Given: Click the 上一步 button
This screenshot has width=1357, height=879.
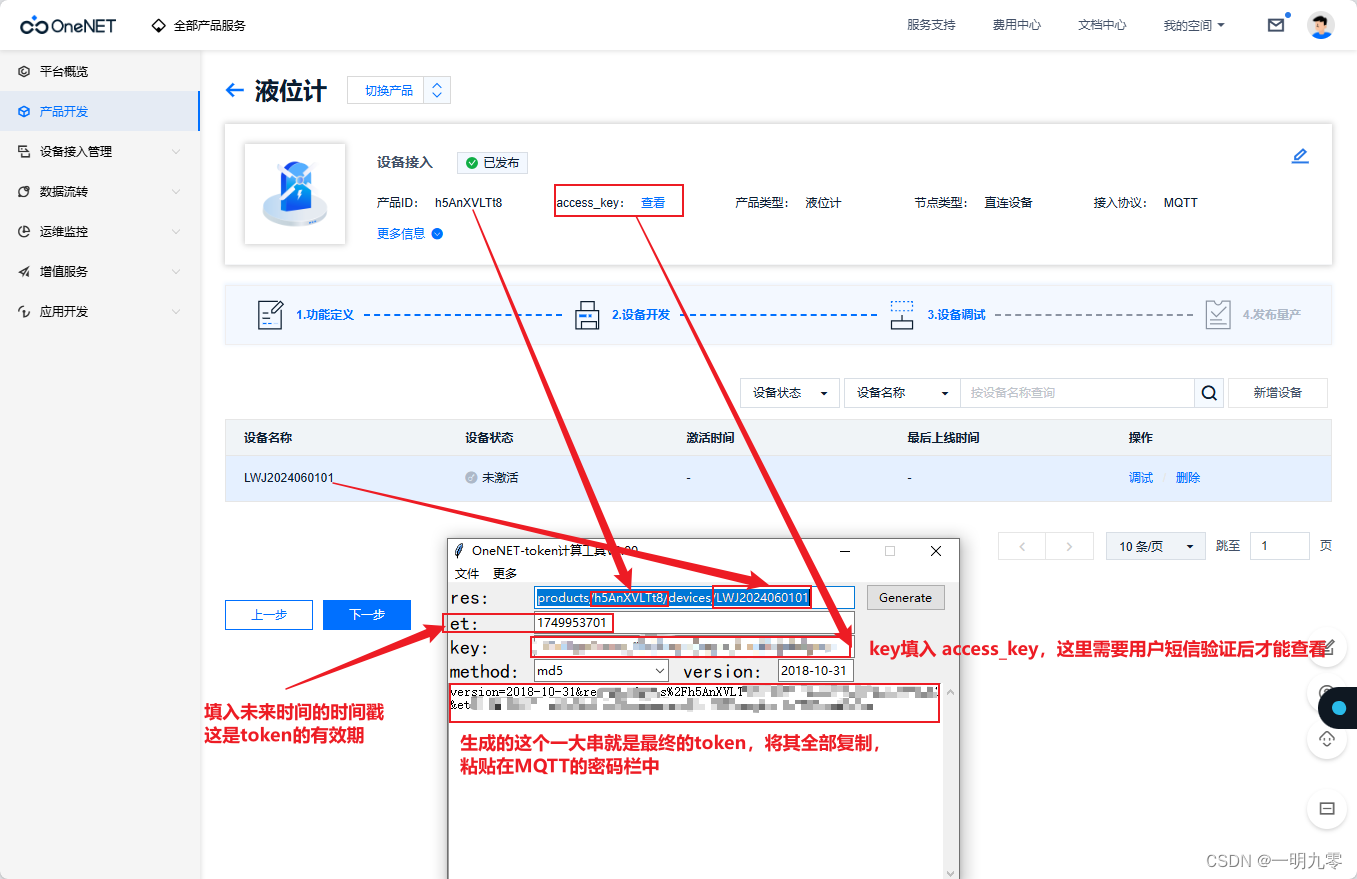Looking at the screenshot, I should click(x=269, y=615).
